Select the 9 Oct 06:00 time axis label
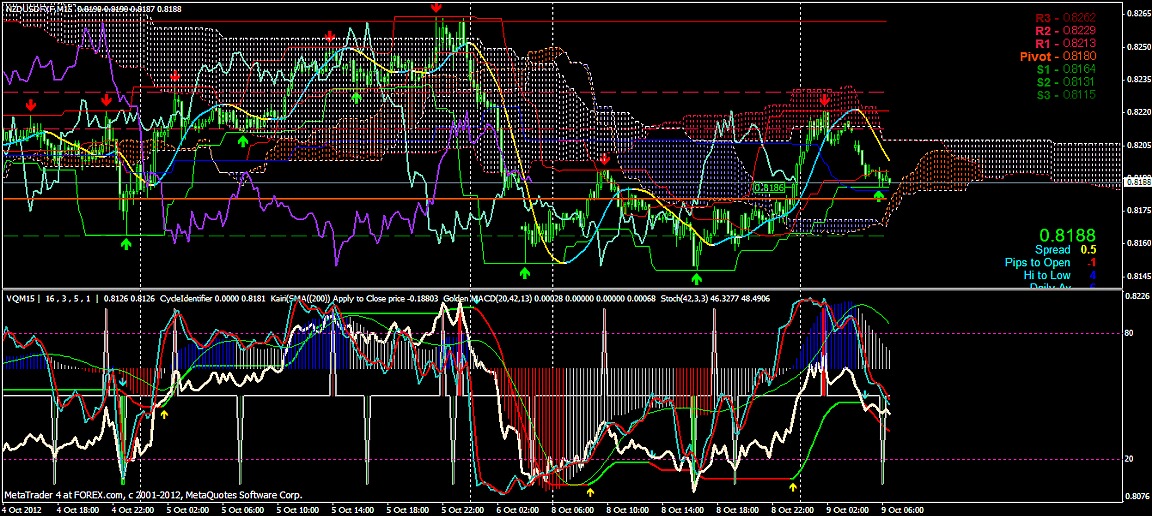 [x=870, y=509]
